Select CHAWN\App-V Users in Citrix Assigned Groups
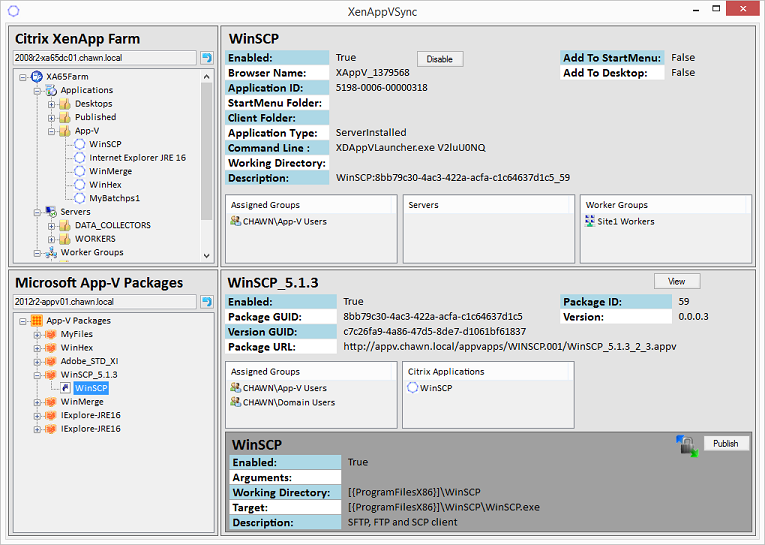Image resolution: width=765 pixels, height=545 pixels. point(285,222)
